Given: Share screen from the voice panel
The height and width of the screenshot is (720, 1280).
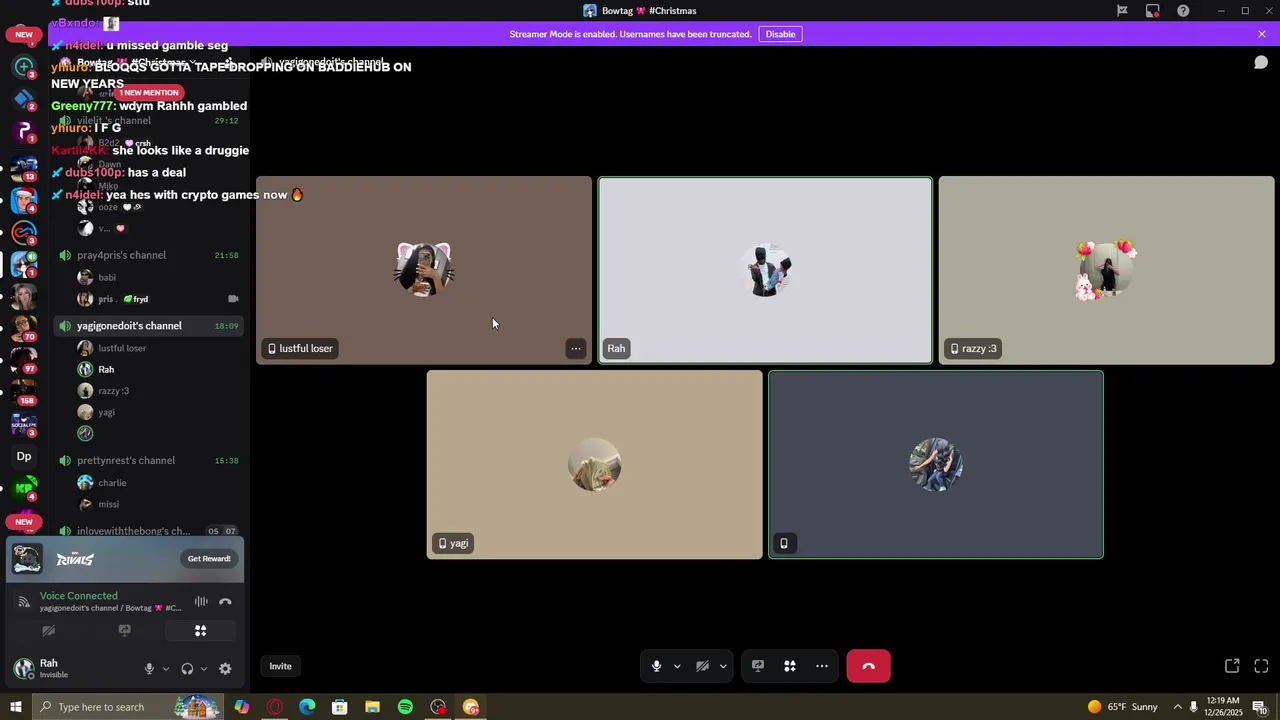Looking at the screenshot, I should click(124, 631).
